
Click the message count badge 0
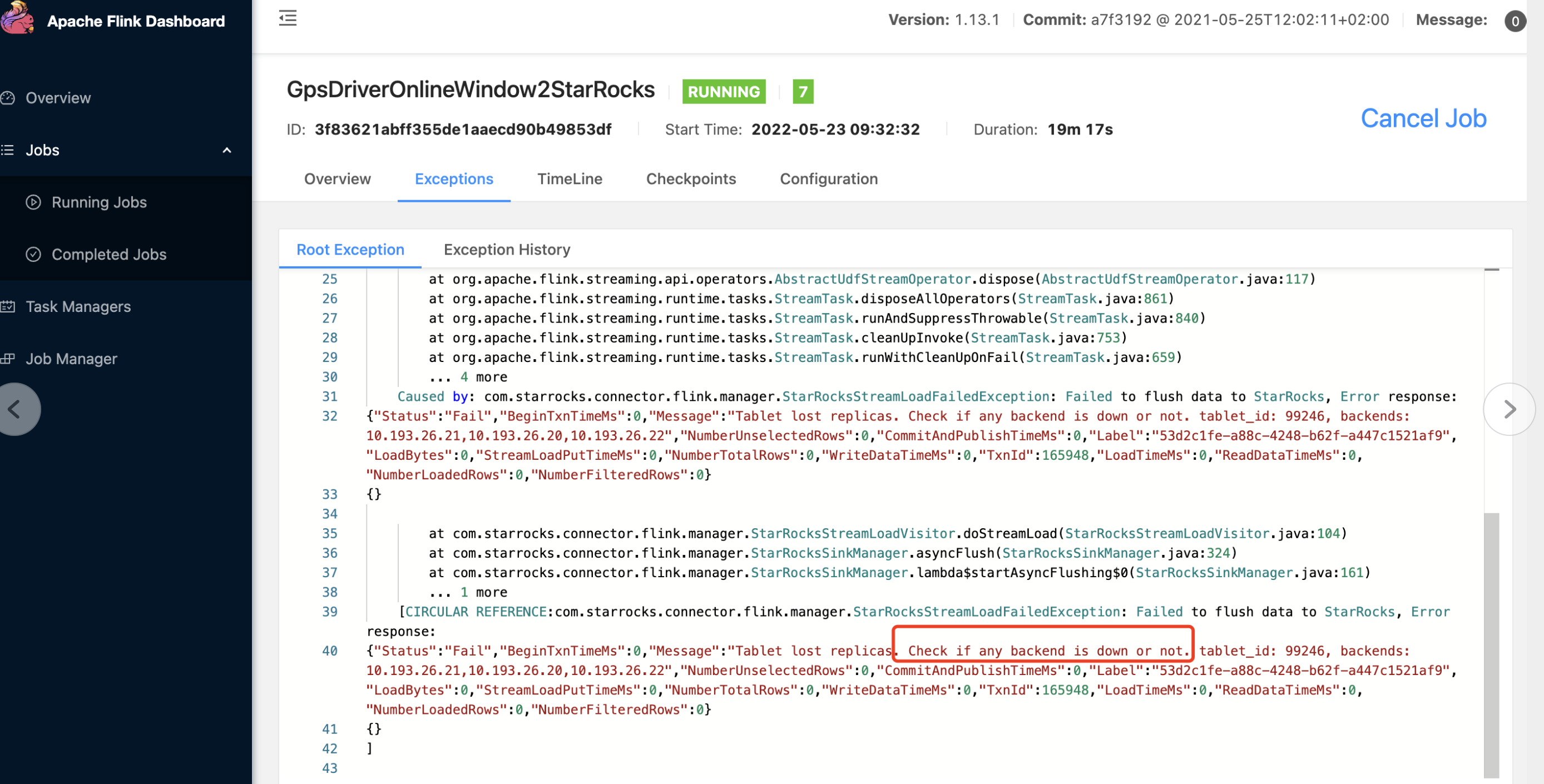(1515, 21)
